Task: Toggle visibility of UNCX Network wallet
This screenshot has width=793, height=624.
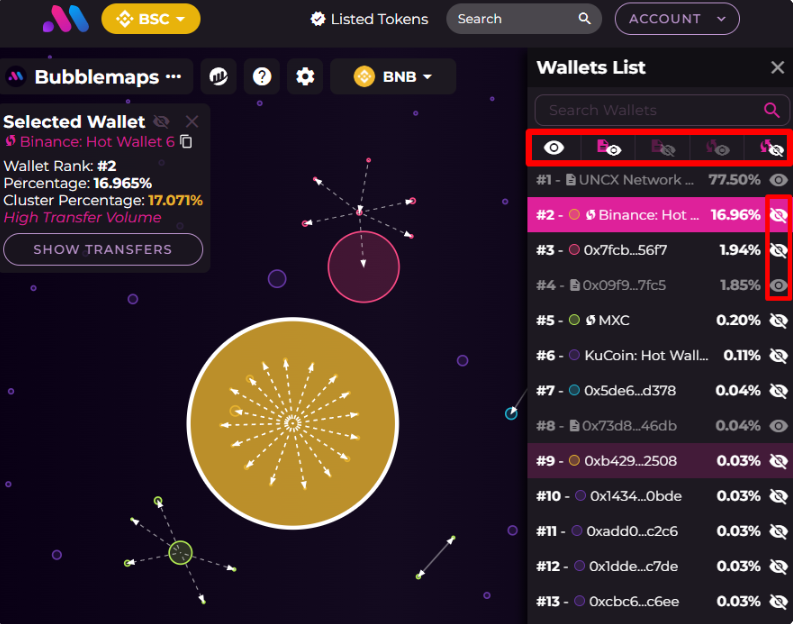Action: tap(778, 180)
